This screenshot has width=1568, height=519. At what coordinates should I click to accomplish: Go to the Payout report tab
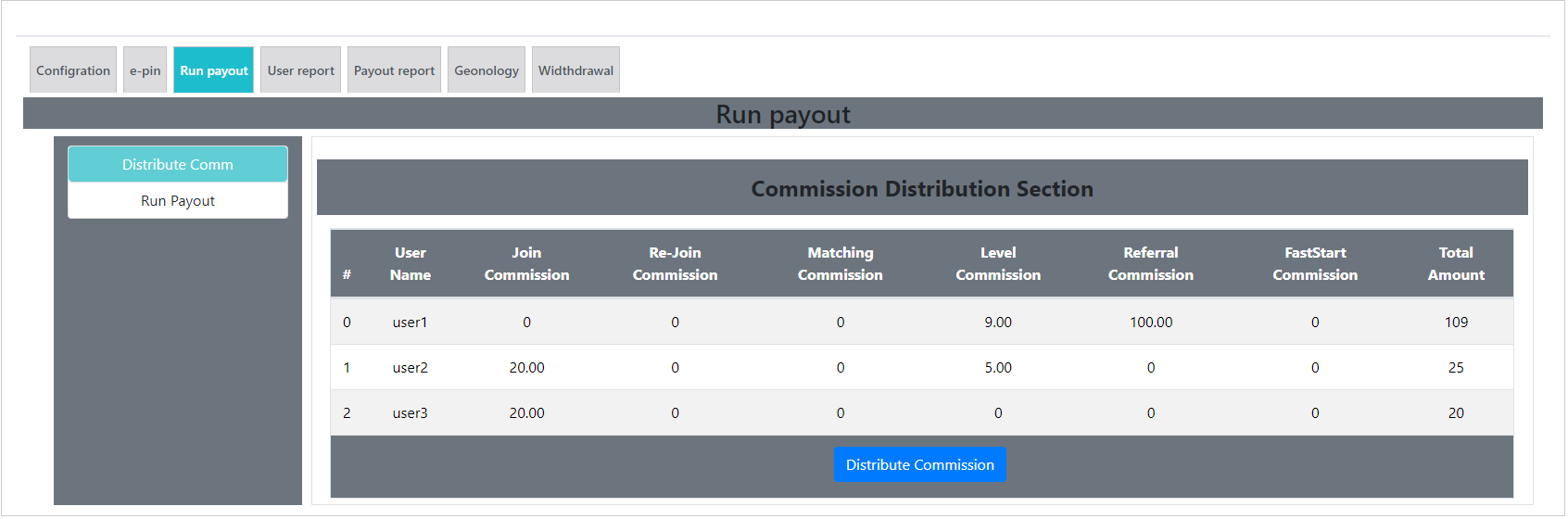point(394,70)
